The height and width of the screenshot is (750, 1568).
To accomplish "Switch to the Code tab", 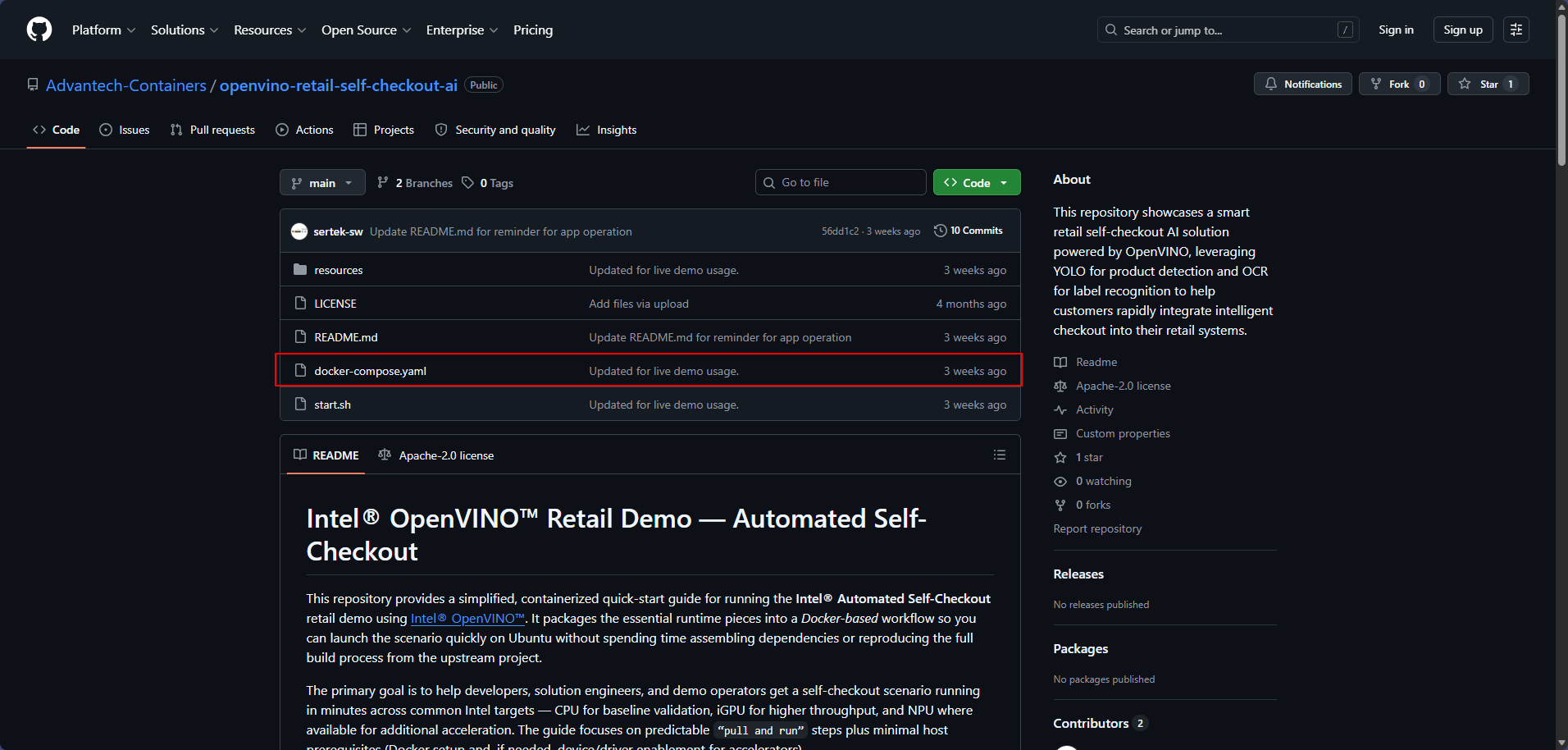I will click(x=56, y=130).
